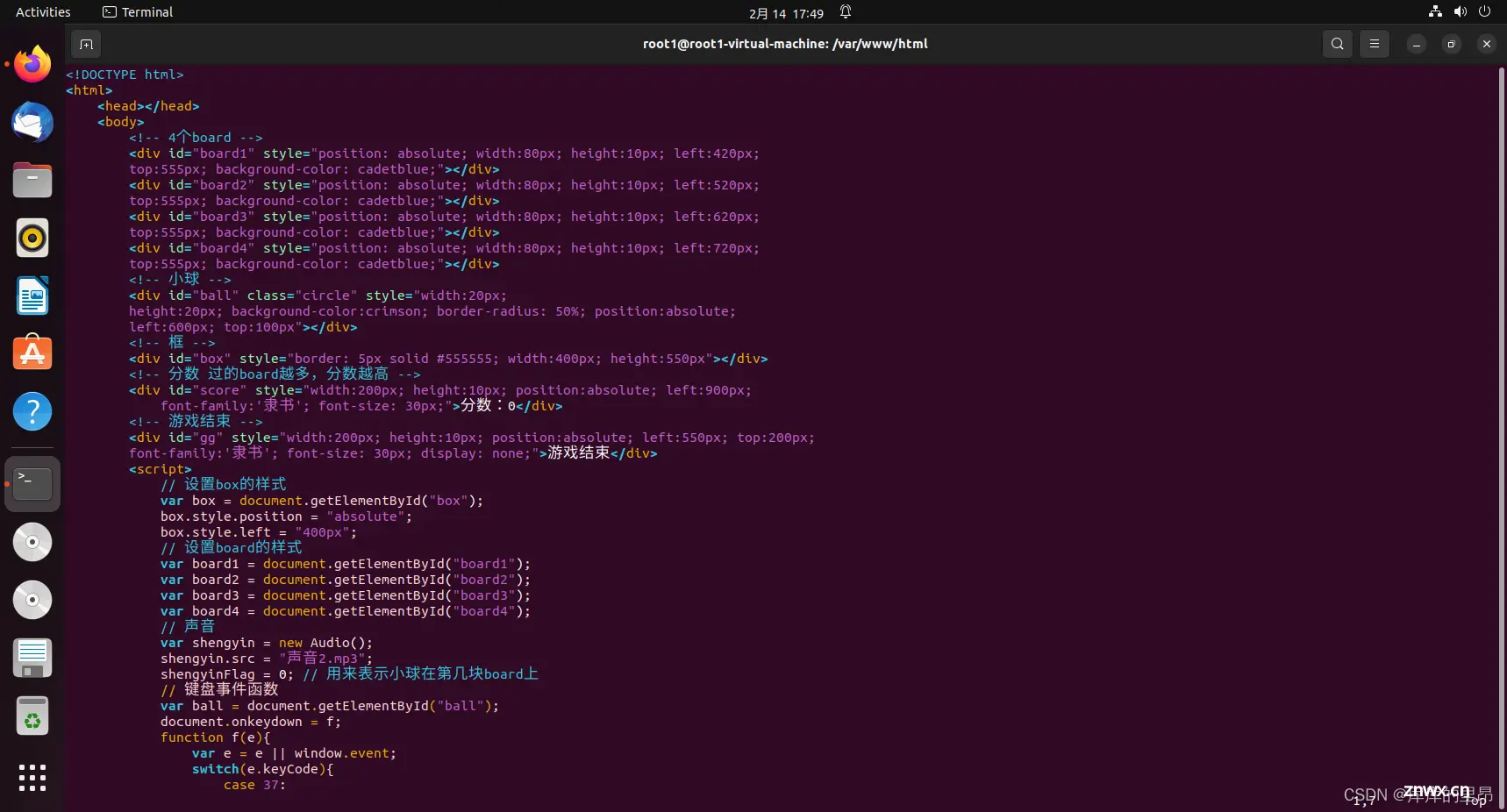Click the 'case 37:' line
The height and width of the screenshot is (812, 1507).
click(x=254, y=785)
